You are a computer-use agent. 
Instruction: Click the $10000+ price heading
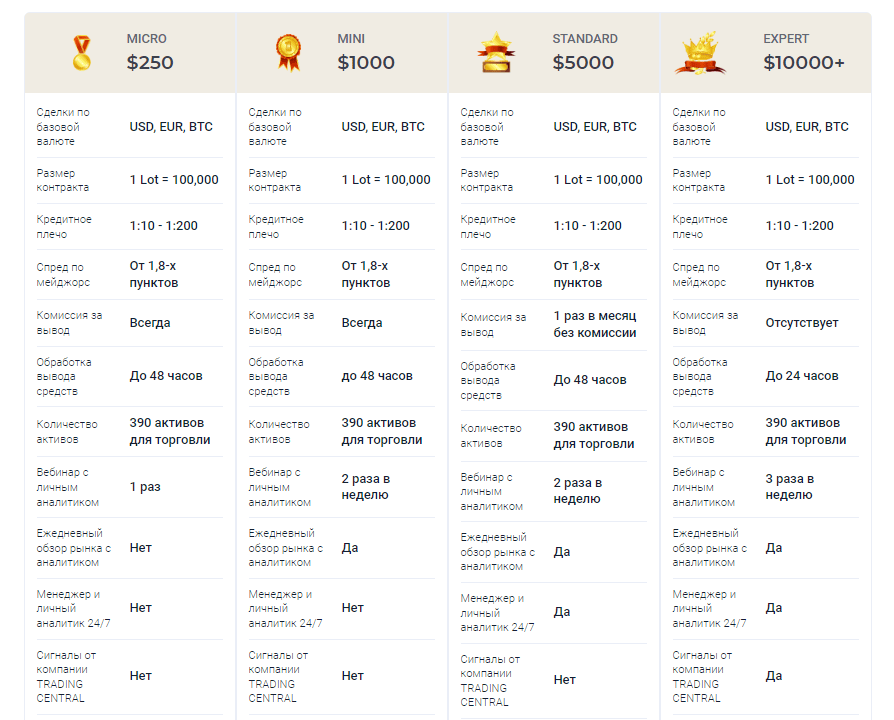[x=804, y=62]
